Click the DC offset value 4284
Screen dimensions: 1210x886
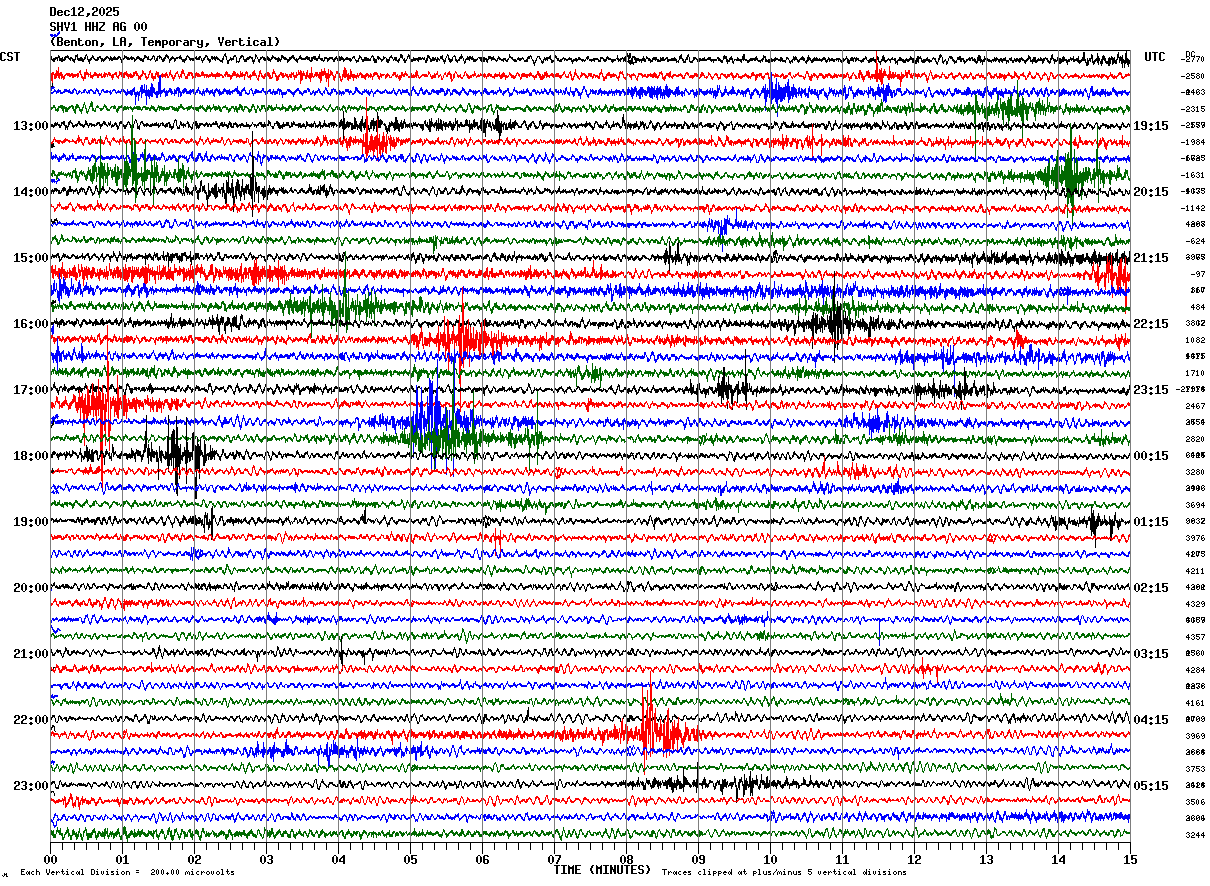pos(1195,670)
